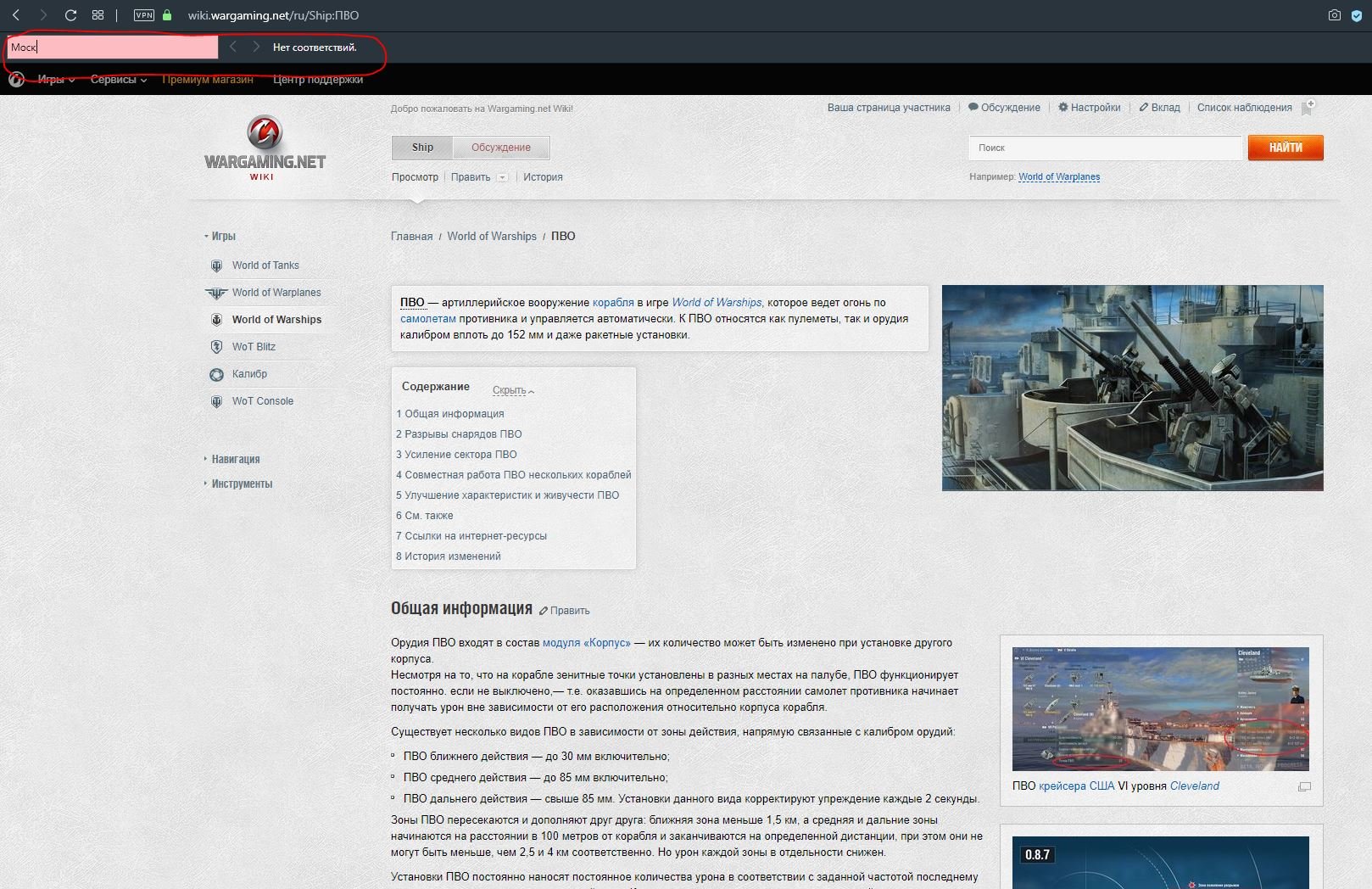Open the Настройки user link
1372x889 pixels.
point(1089,108)
